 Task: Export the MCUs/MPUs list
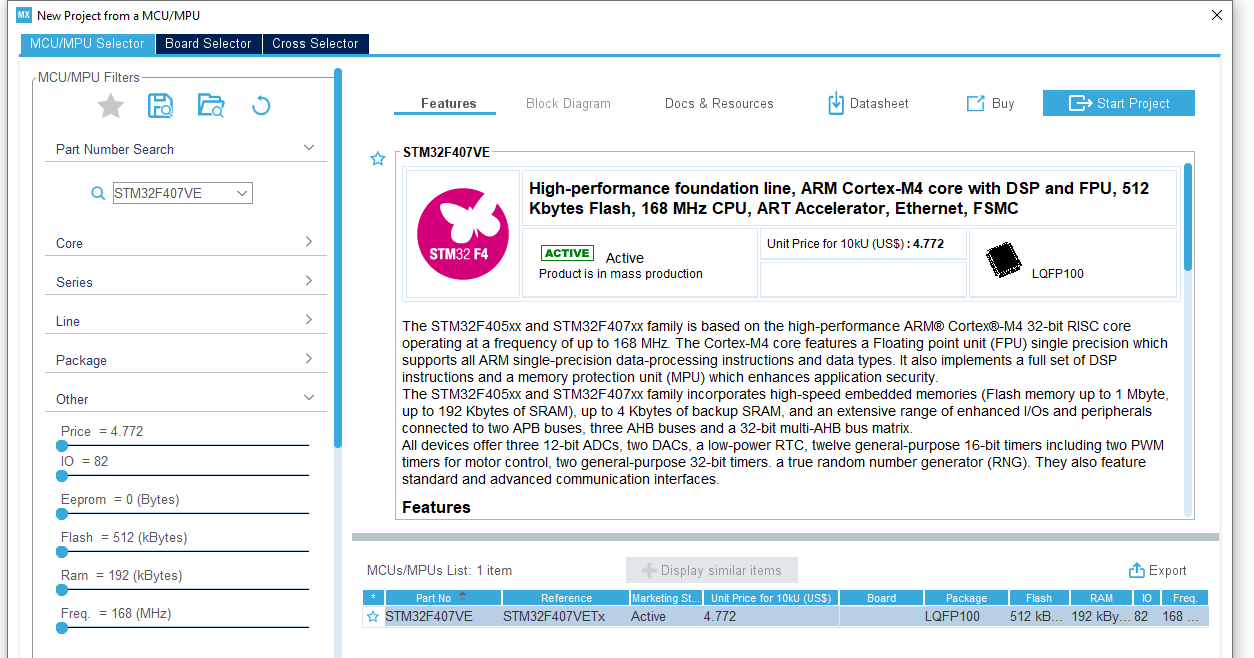[x=1158, y=570]
